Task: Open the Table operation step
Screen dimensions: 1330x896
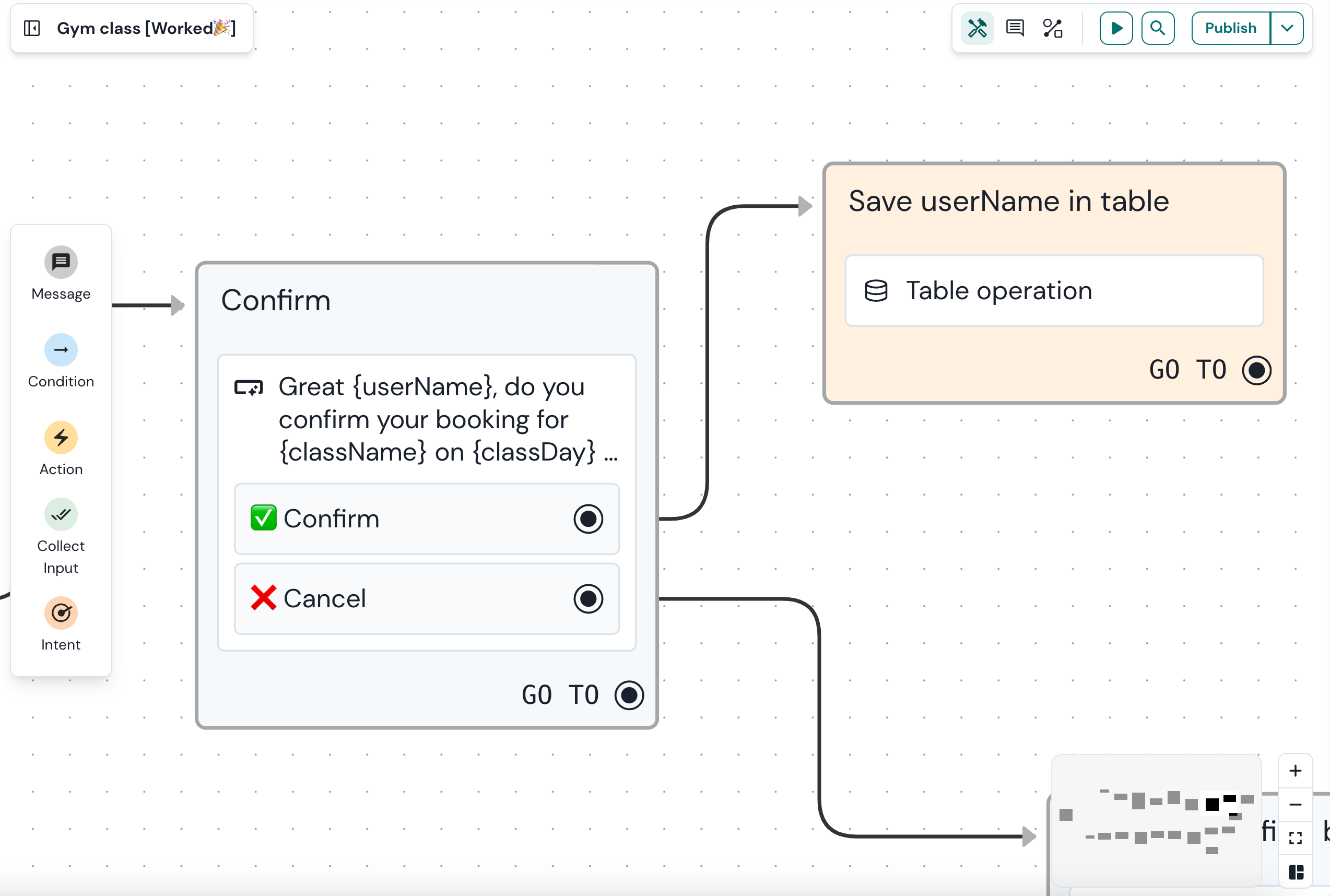Action: (x=1054, y=291)
